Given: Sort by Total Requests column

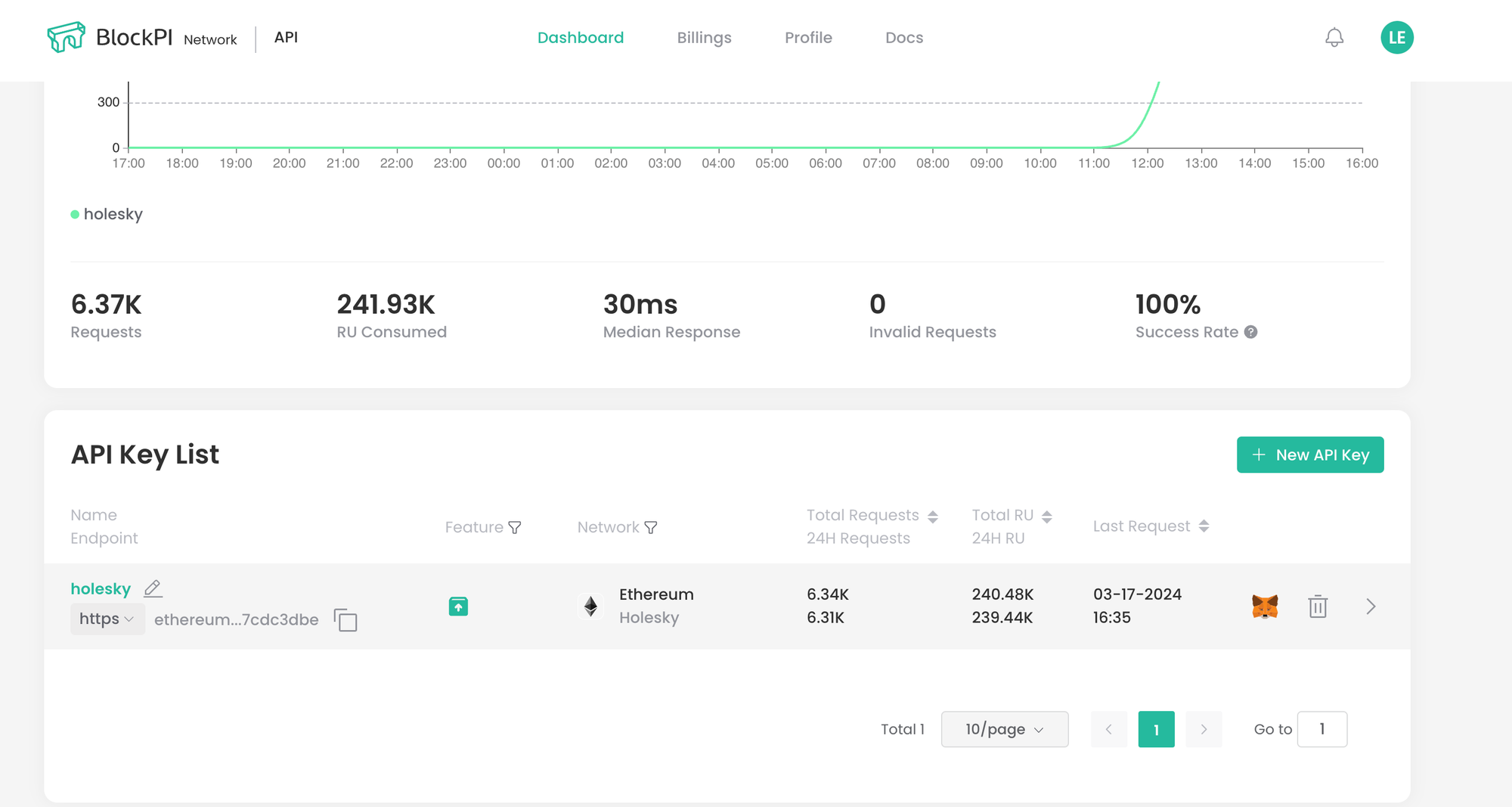Looking at the screenshot, I should point(932,517).
